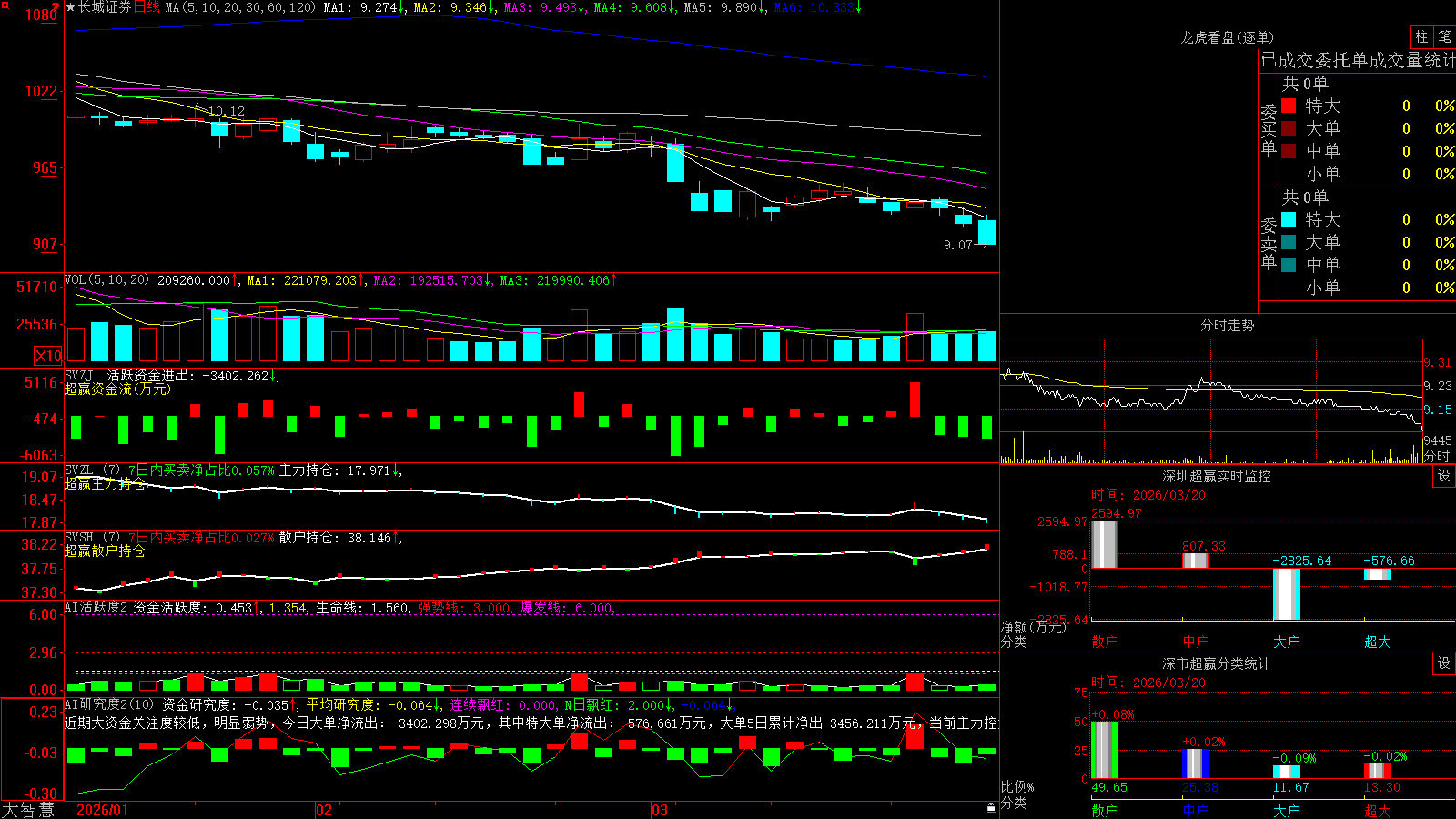The image size is (1456, 819).
Task: Click the 大智慧 logo bottom-left
Action: 28,809
